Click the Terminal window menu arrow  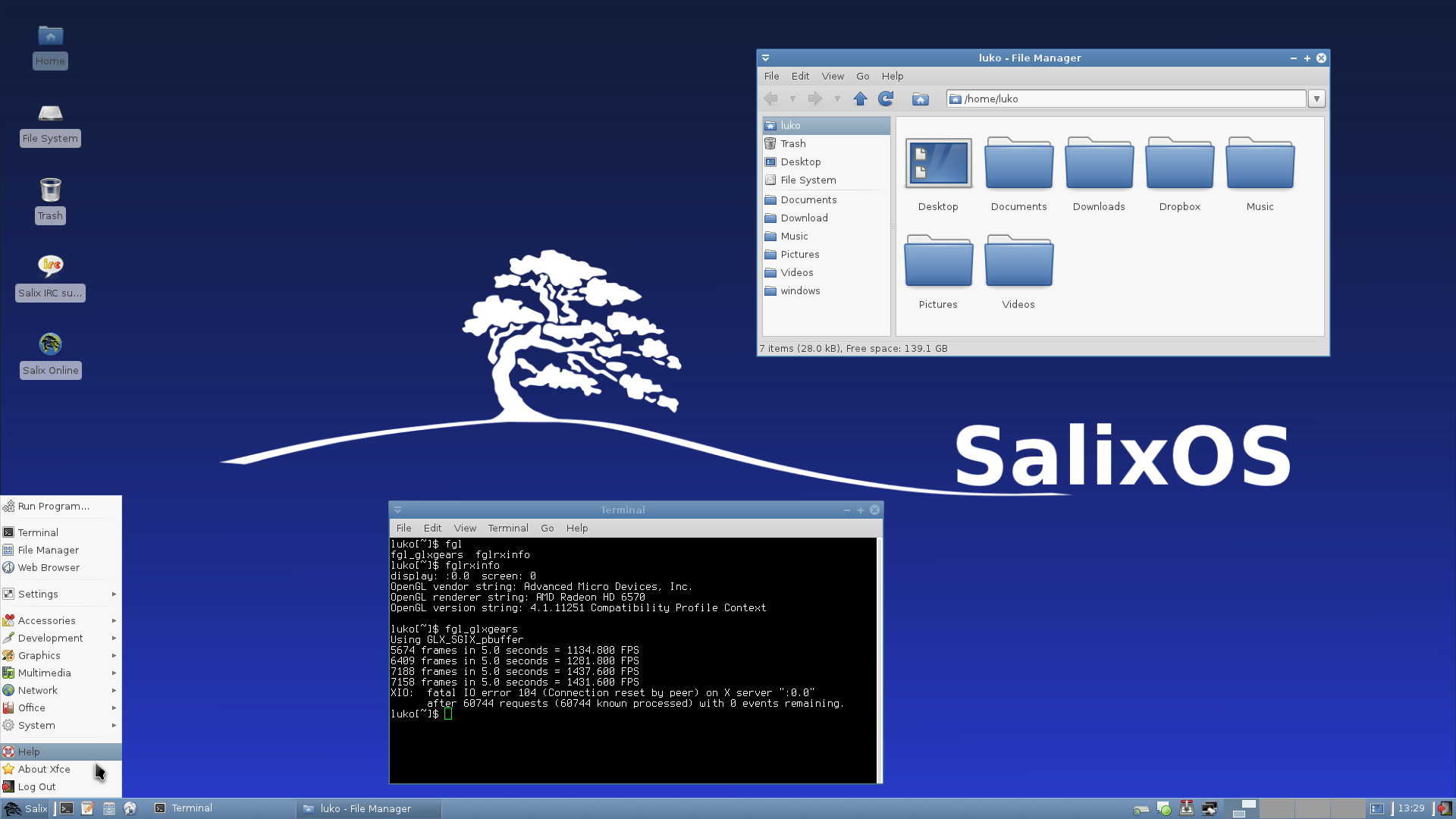pyautogui.click(x=397, y=510)
